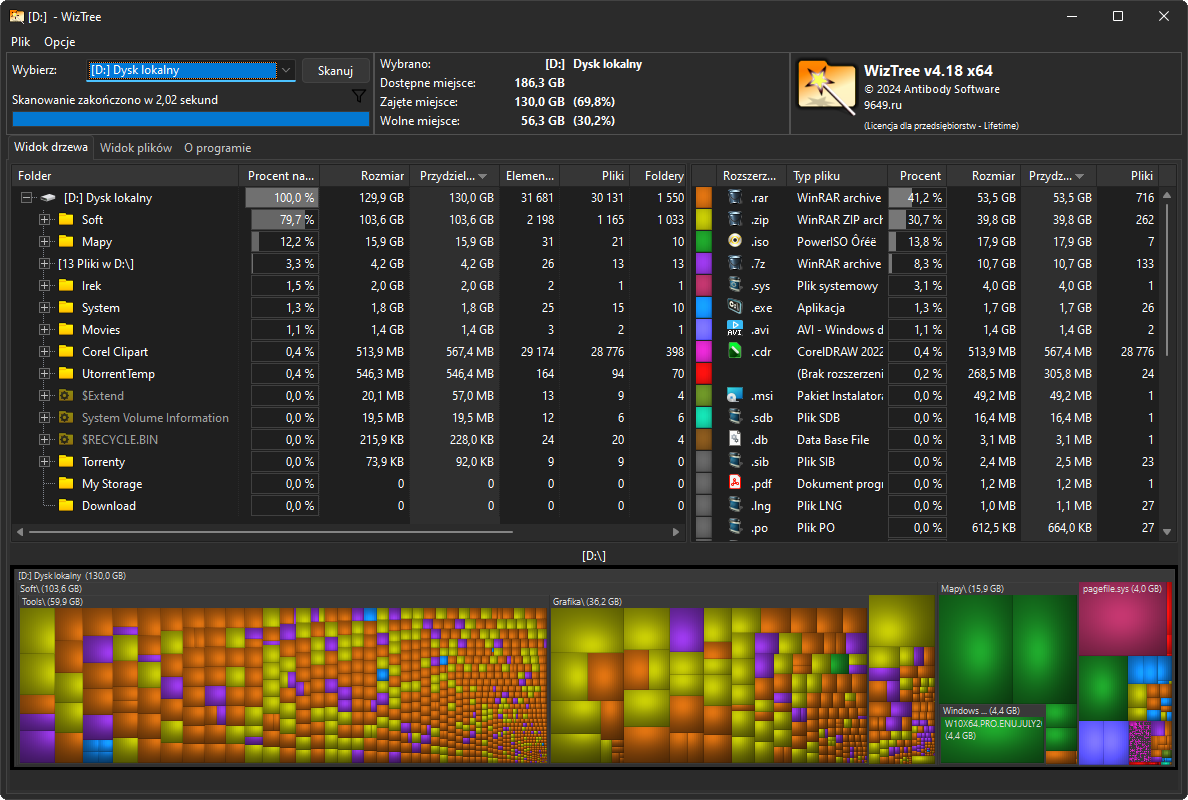Switch to Widok drzewa tab

pyautogui.click(x=51, y=147)
